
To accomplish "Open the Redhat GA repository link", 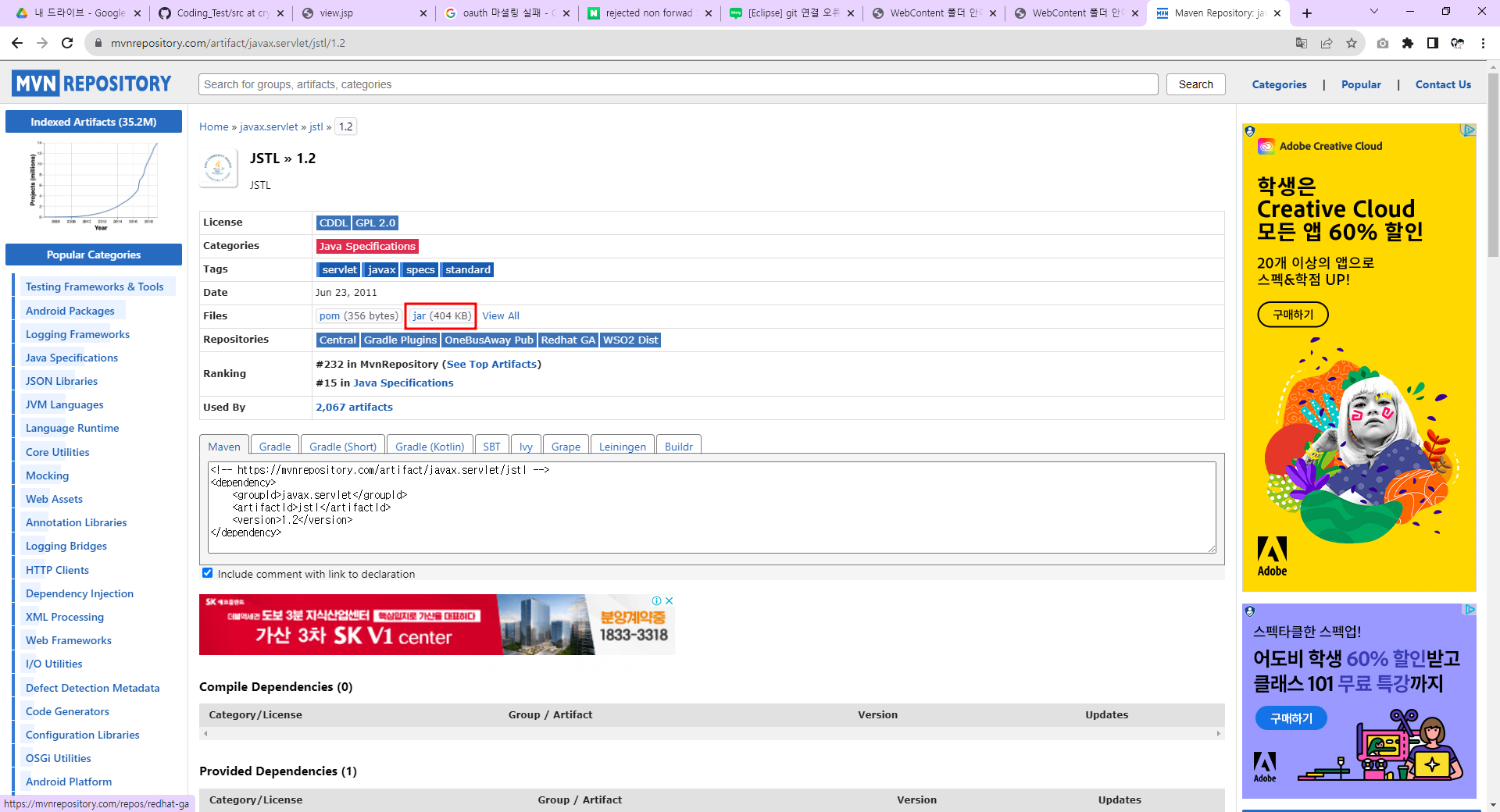I will (x=568, y=340).
